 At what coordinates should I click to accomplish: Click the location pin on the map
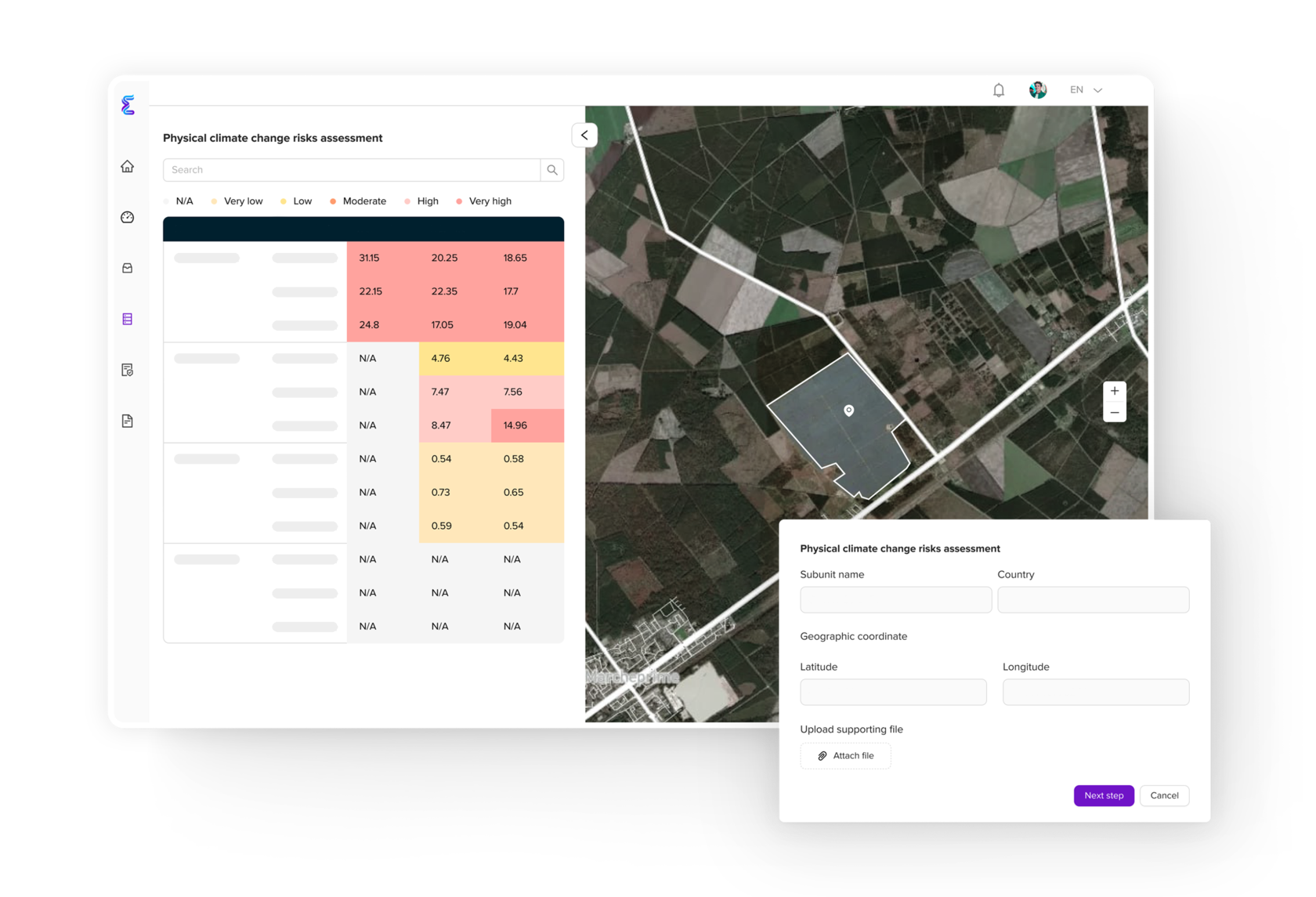(x=849, y=411)
